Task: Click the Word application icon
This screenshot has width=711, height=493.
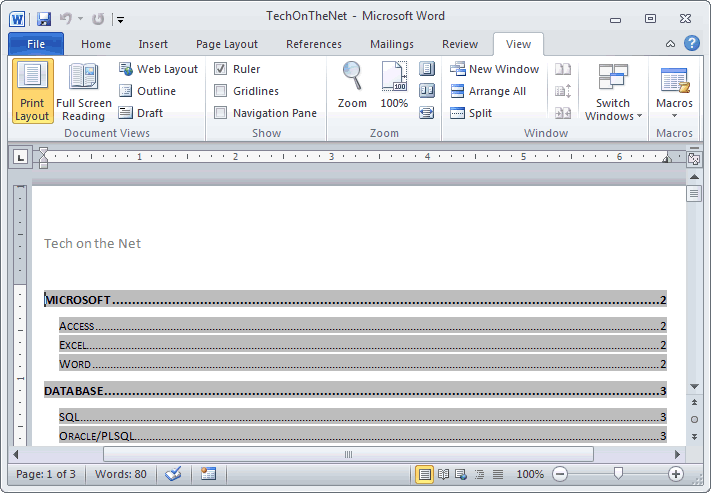Action: [x=17, y=19]
